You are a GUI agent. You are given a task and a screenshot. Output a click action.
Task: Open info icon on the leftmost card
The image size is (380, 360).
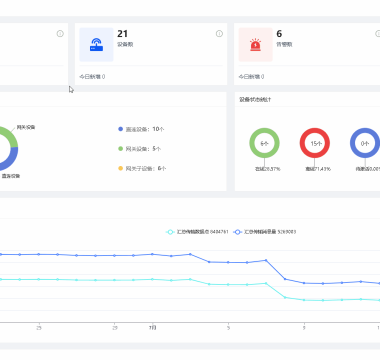click(60, 33)
